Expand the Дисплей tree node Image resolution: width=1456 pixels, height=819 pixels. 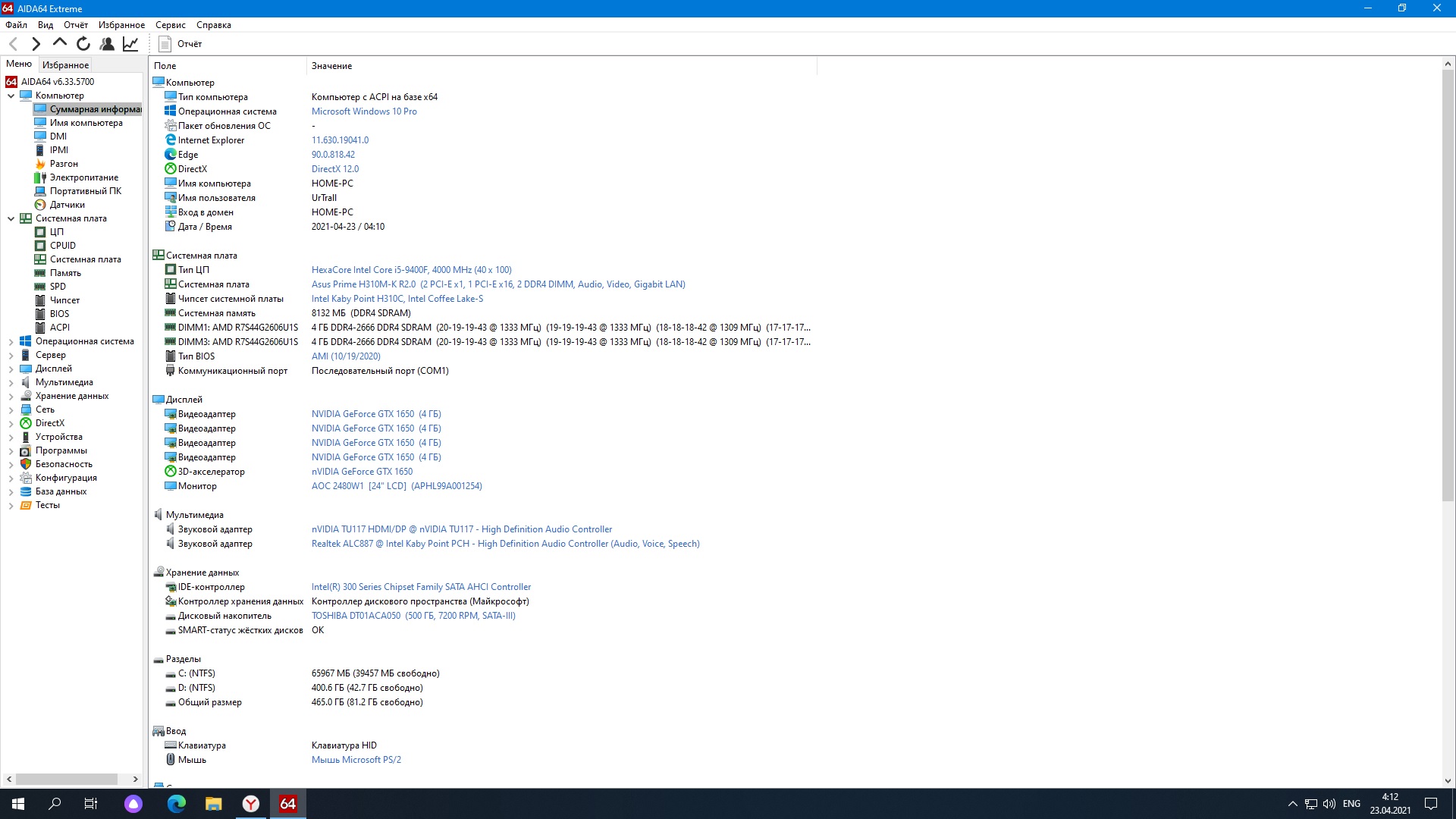(11, 369)
